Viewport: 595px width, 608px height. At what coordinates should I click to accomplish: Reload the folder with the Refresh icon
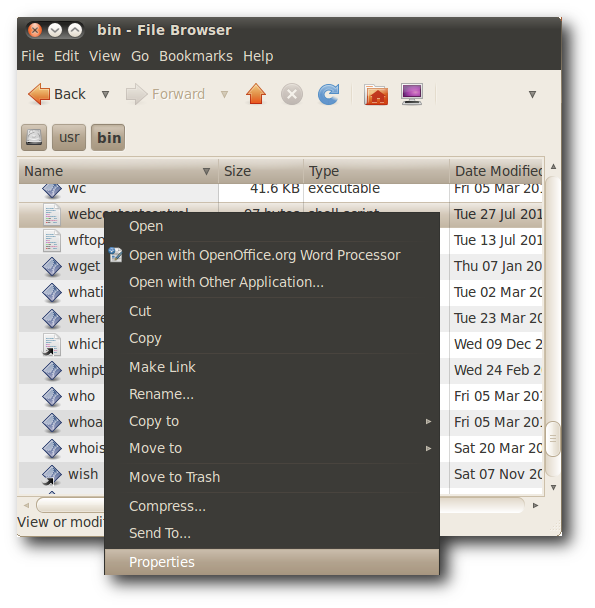tap(329, 94)
